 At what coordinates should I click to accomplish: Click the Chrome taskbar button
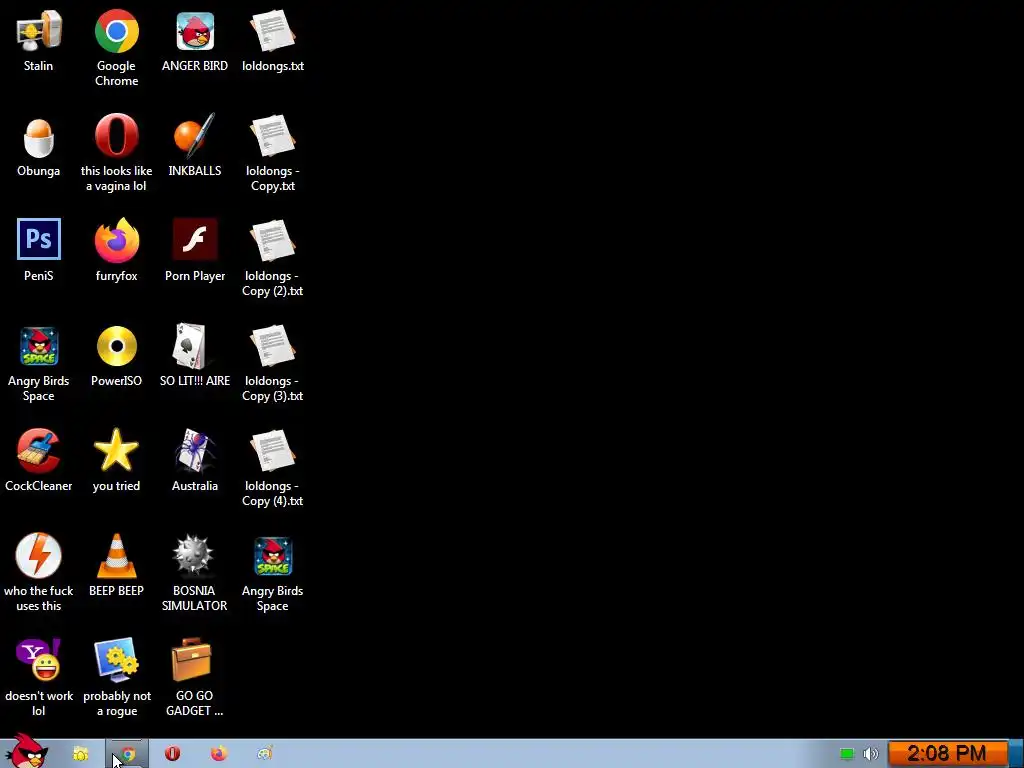coord(127,754)
